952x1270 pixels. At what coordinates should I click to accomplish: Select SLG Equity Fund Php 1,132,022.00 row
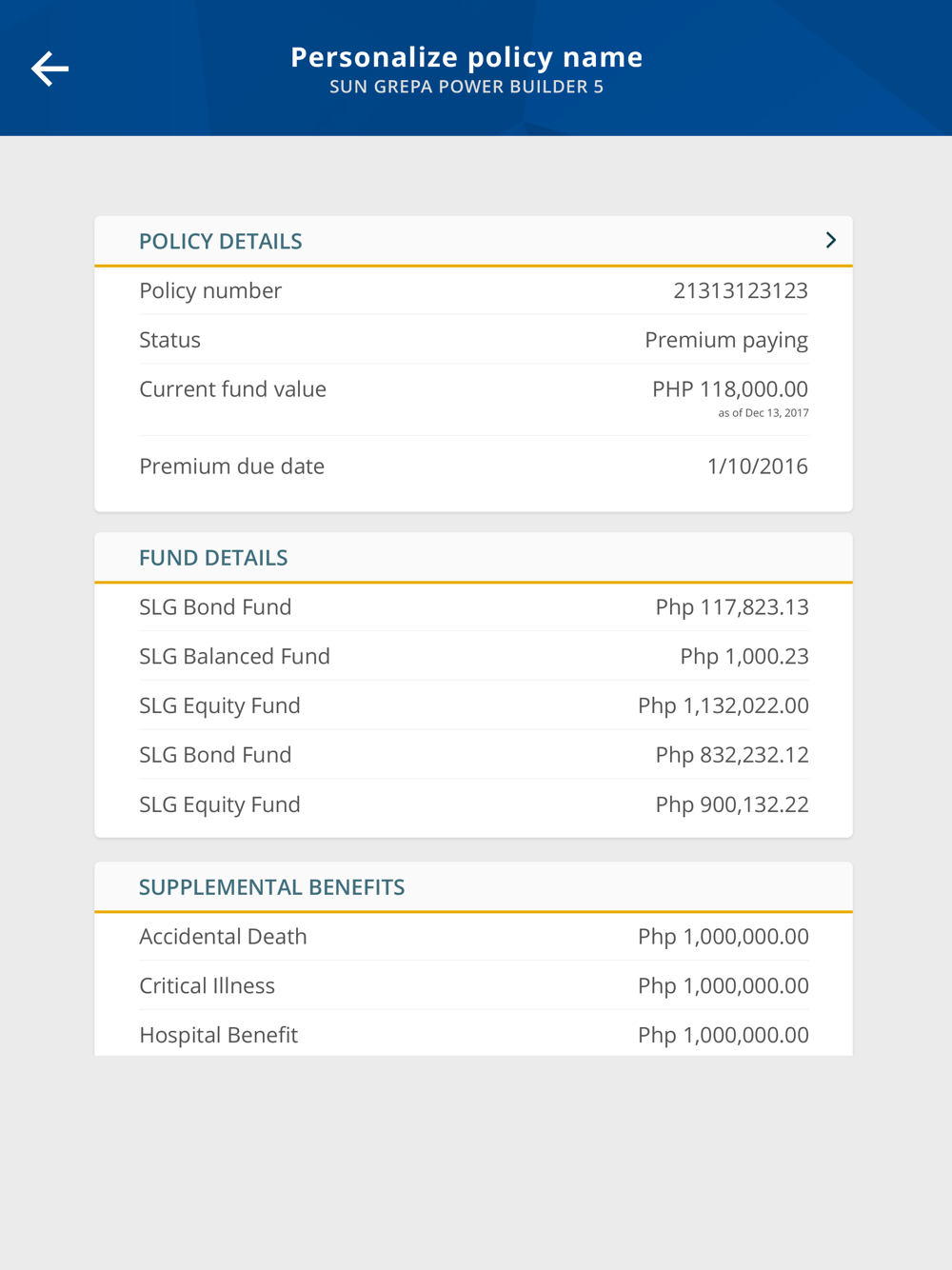coord(473,705)
